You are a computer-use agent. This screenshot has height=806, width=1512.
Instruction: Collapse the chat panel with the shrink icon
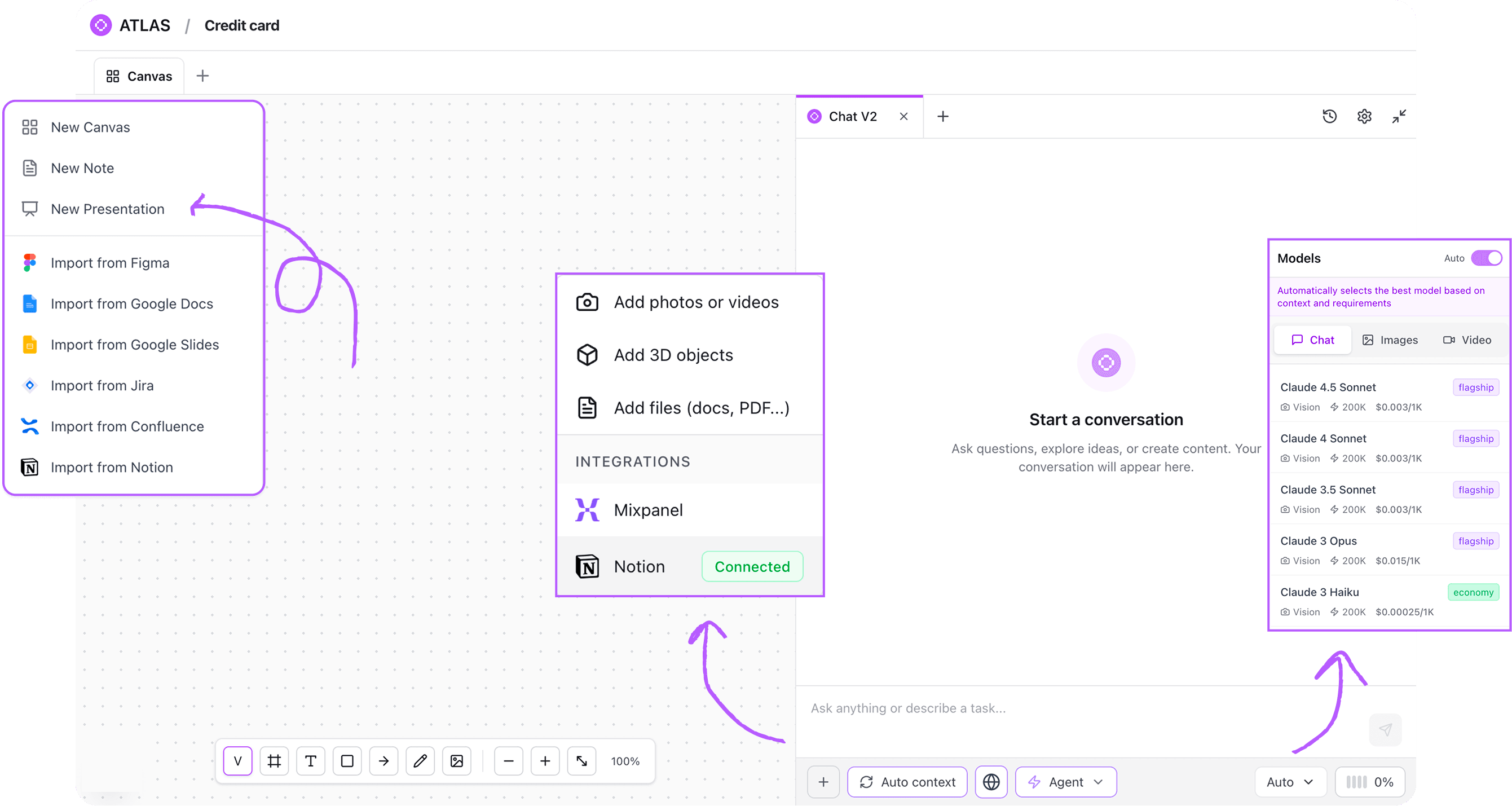tap(1399, 116)
